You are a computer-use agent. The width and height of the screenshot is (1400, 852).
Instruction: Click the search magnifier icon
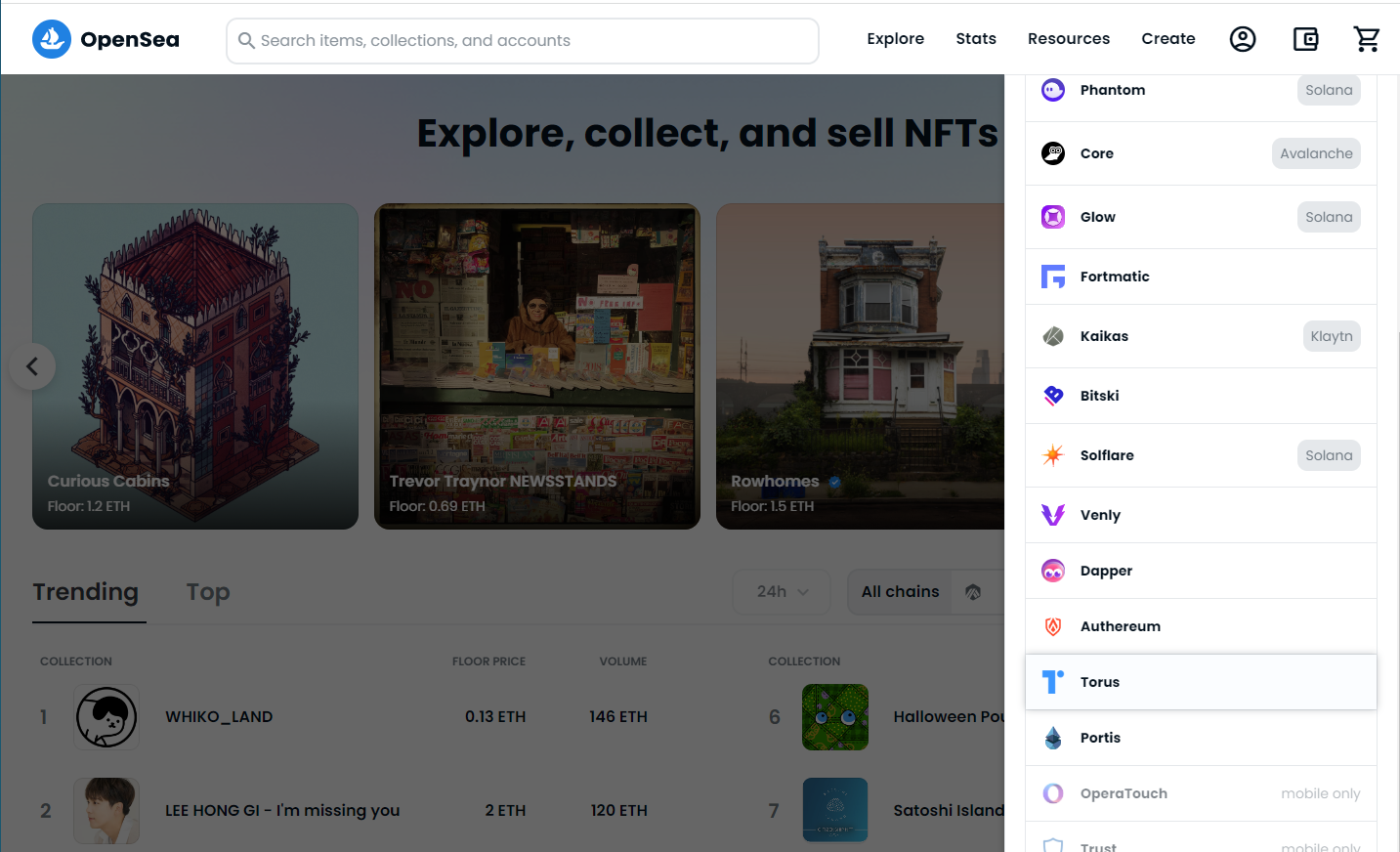coord(246,41)
